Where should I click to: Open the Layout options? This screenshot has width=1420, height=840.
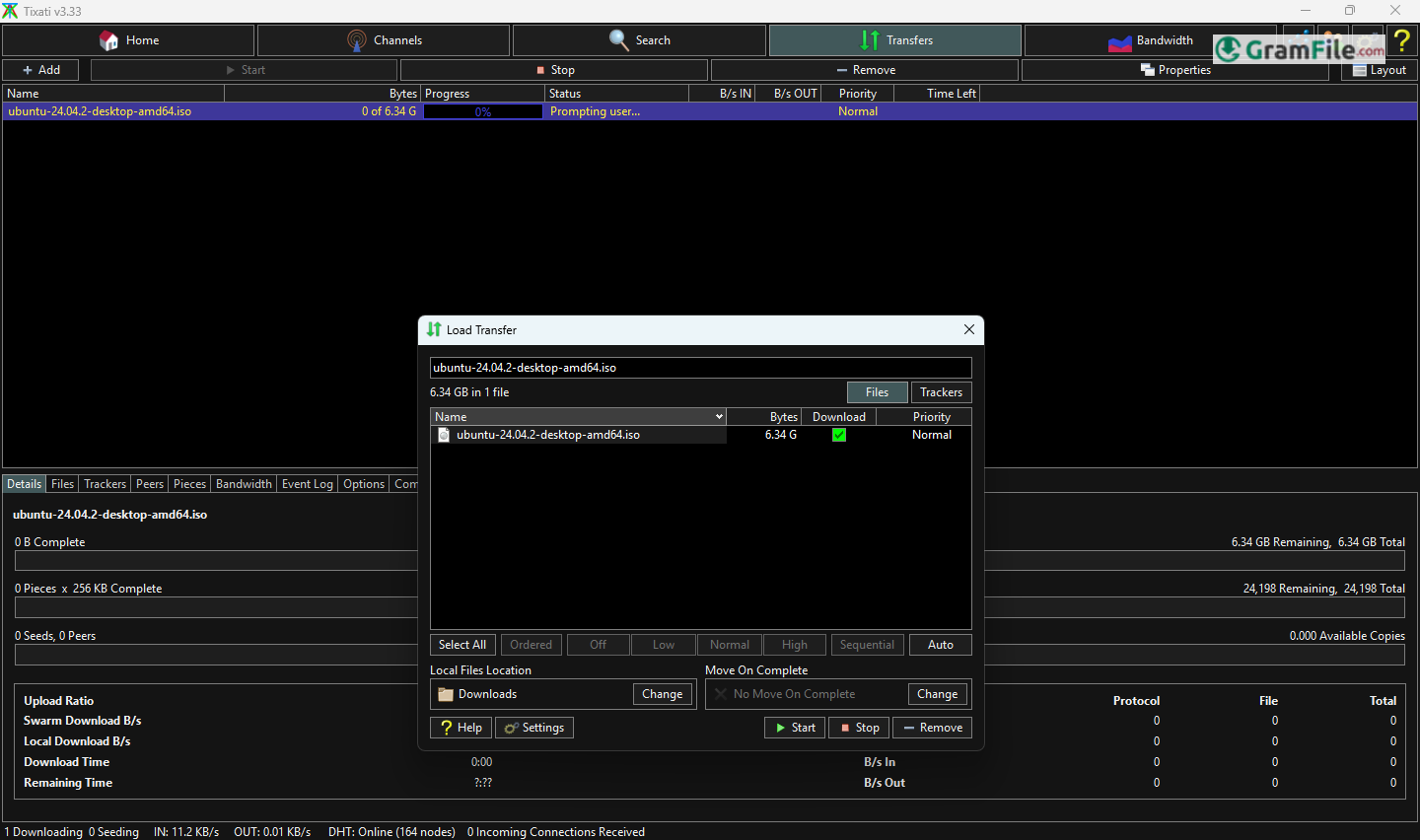tap(1380, 70)
